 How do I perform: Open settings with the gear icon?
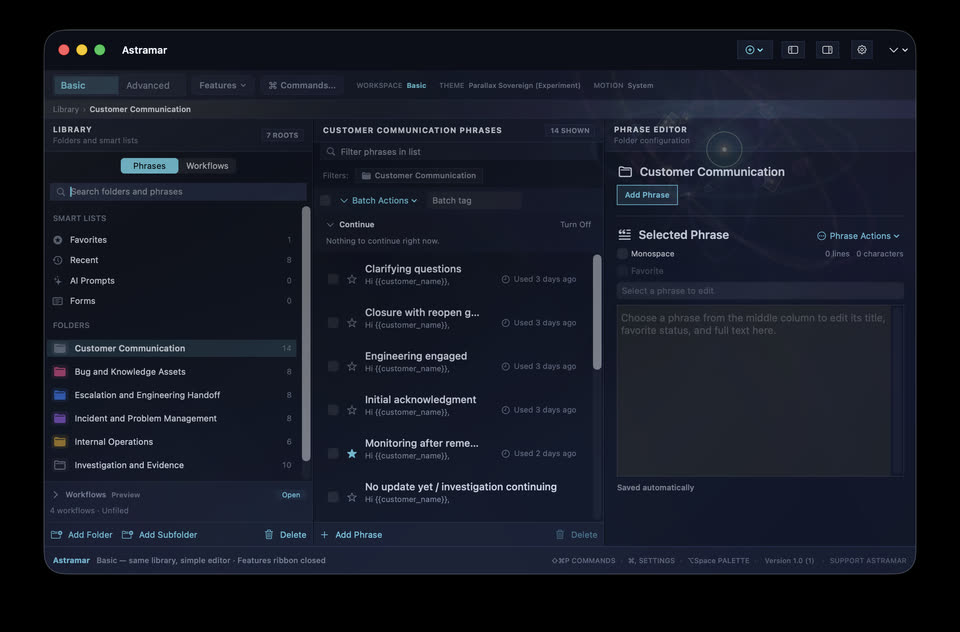tap(861, 50)
